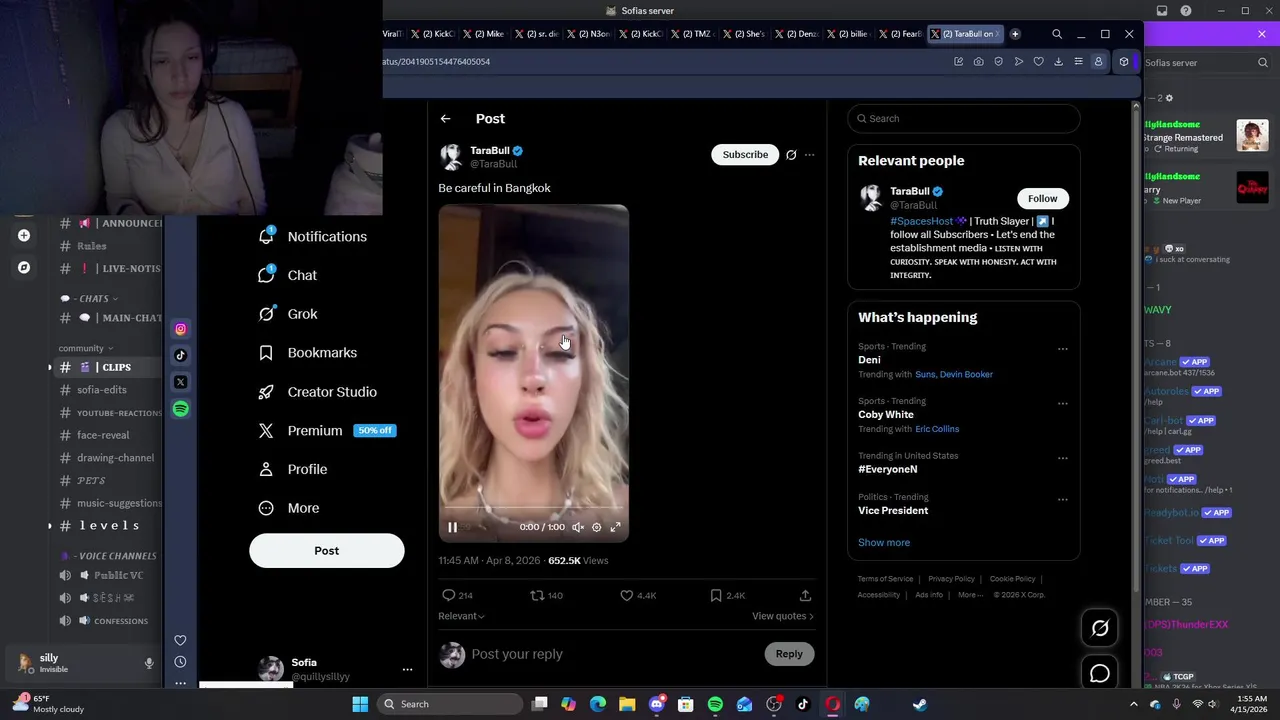Click Show more under What's happening
Image resolution: width=1280 pixels, height=720 pixels.
(884, 543)
